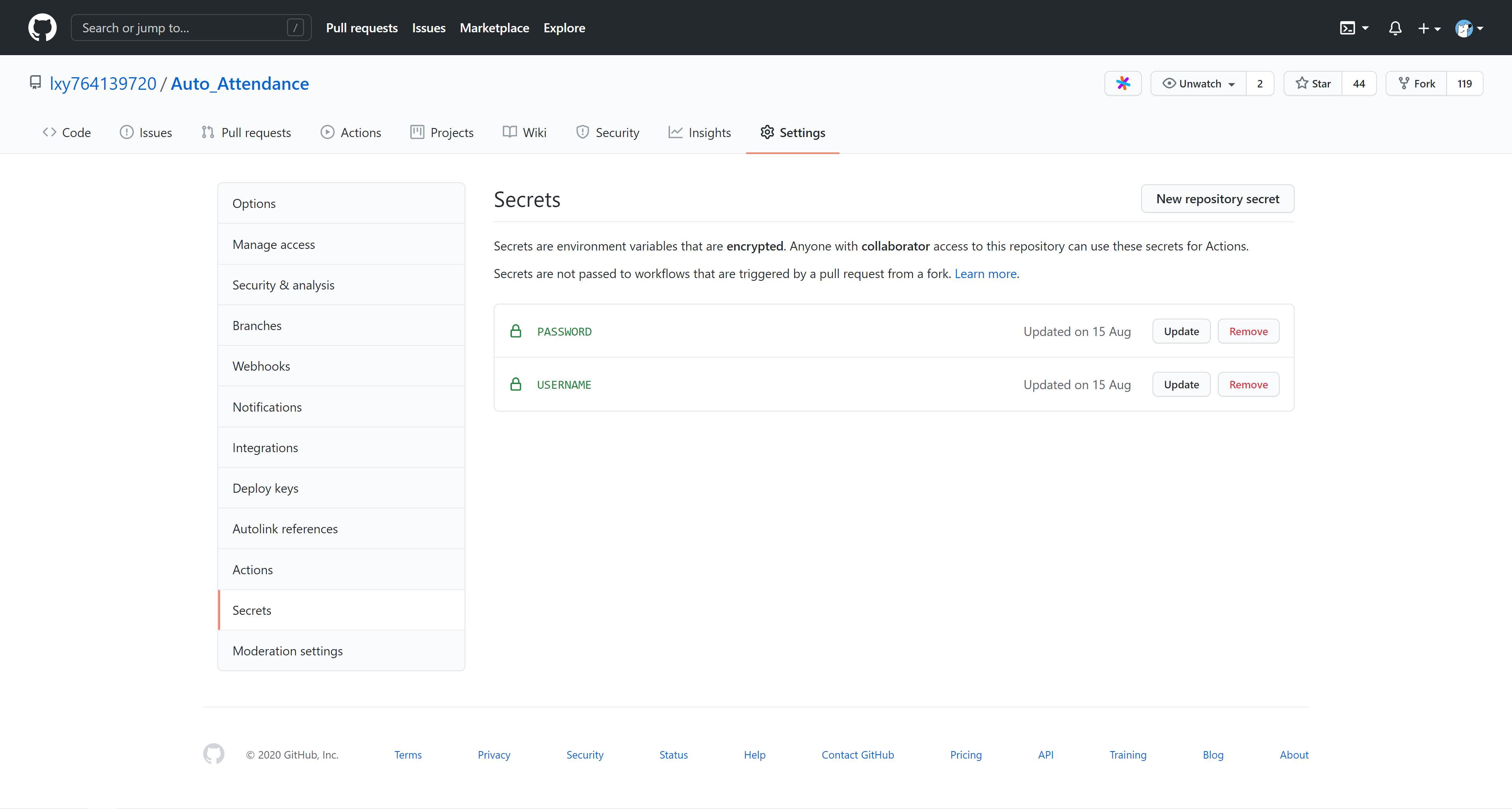Star the repository

[1313, 83]
